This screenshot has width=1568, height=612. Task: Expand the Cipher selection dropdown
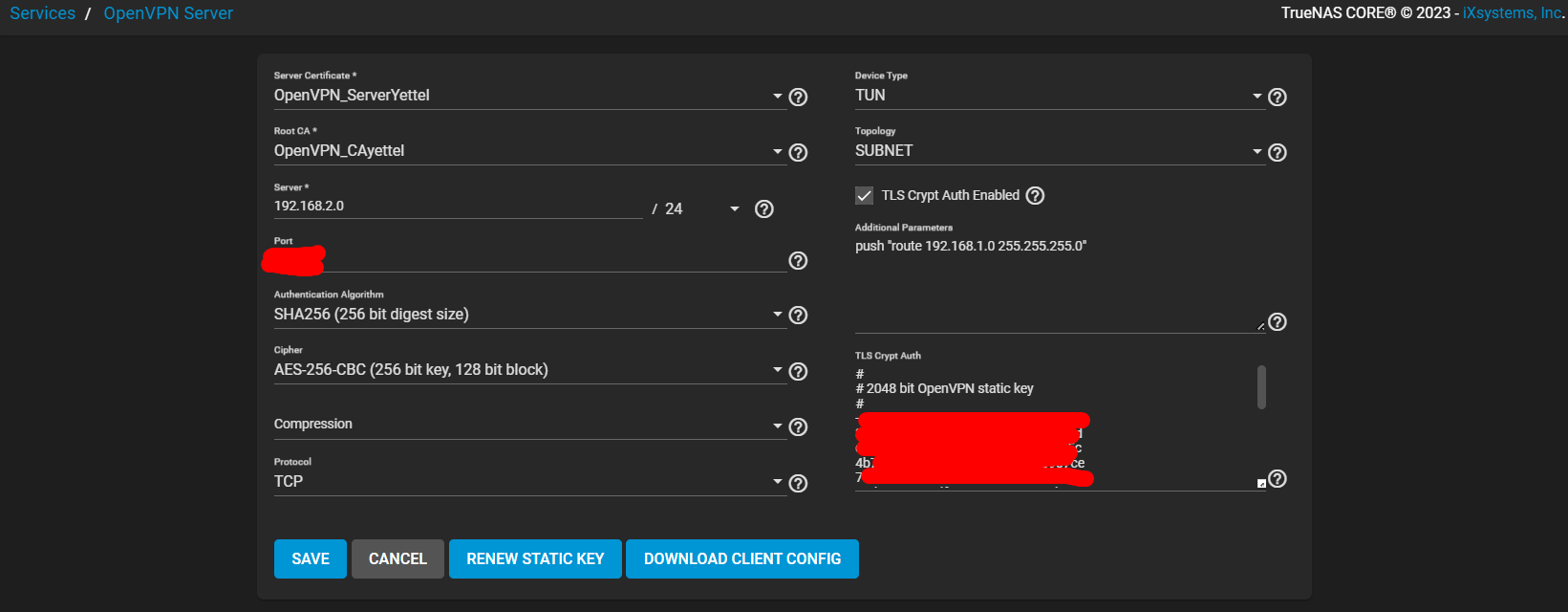526,370
